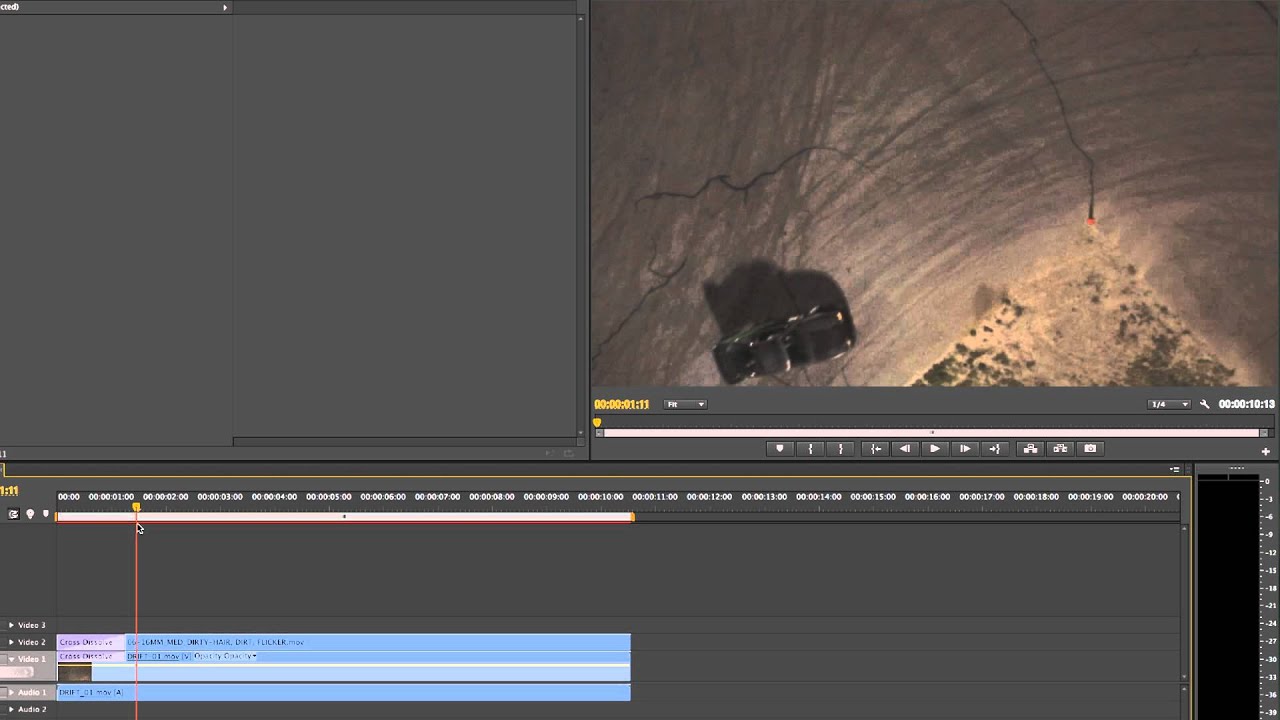Expand the Video 3 track

click(x=11, y=625)
